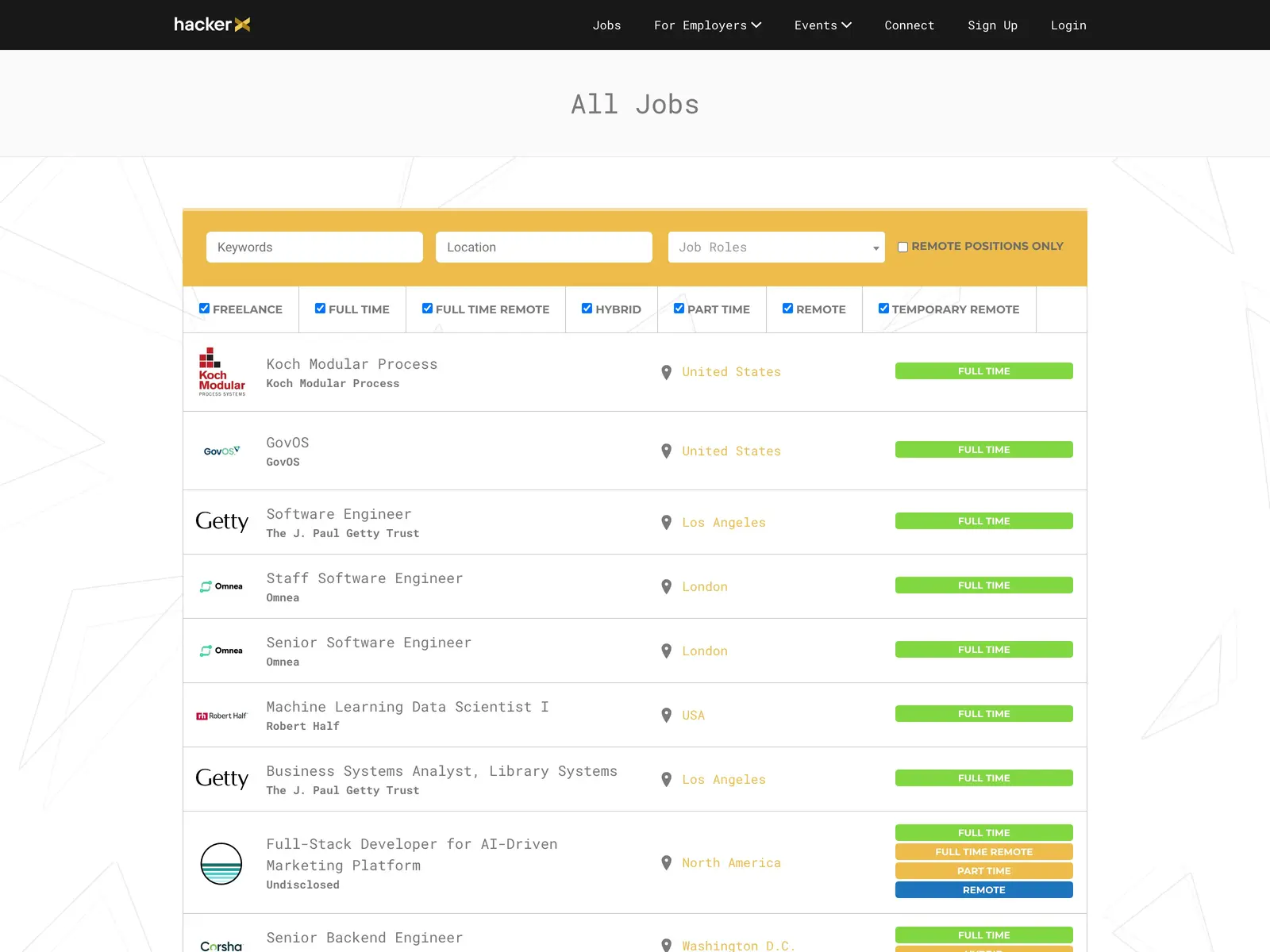
Task: Click location pin for Staff Software Engineer
Action: [667, 587]
